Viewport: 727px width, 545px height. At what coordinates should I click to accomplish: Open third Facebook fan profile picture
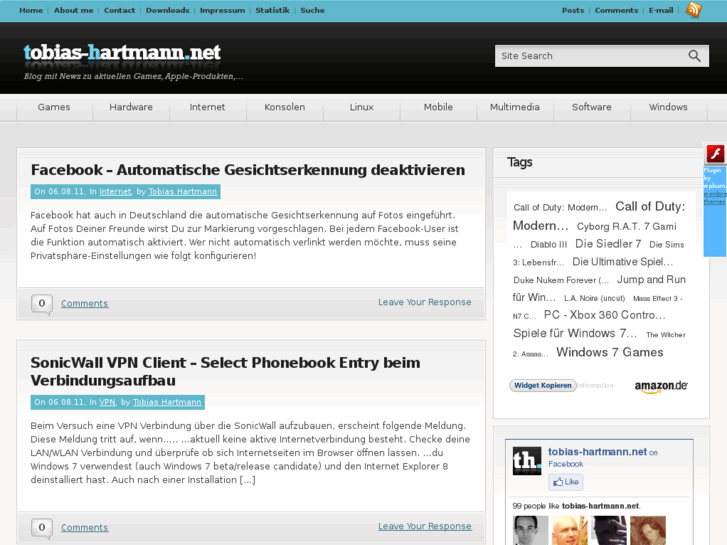pyautogui.click(x=609, y=530)
